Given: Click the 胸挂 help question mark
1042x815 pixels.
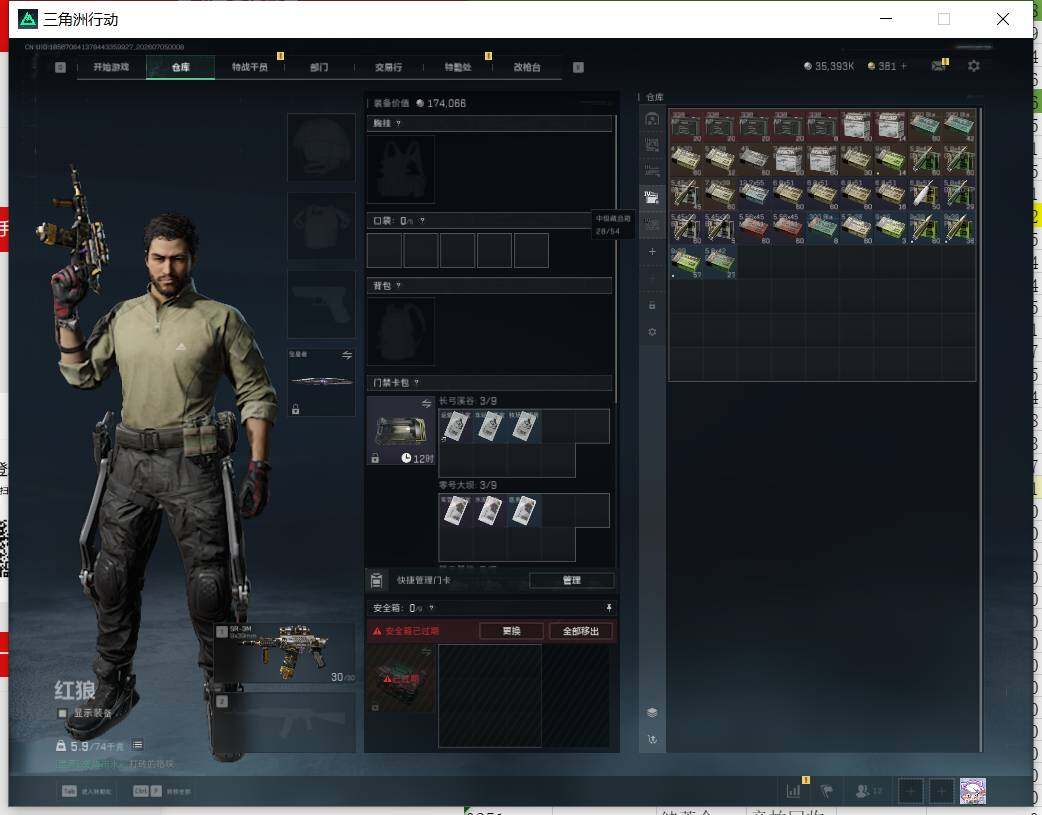Looking at the screenshot, I should pyautogui.click(x=398, y=123).
